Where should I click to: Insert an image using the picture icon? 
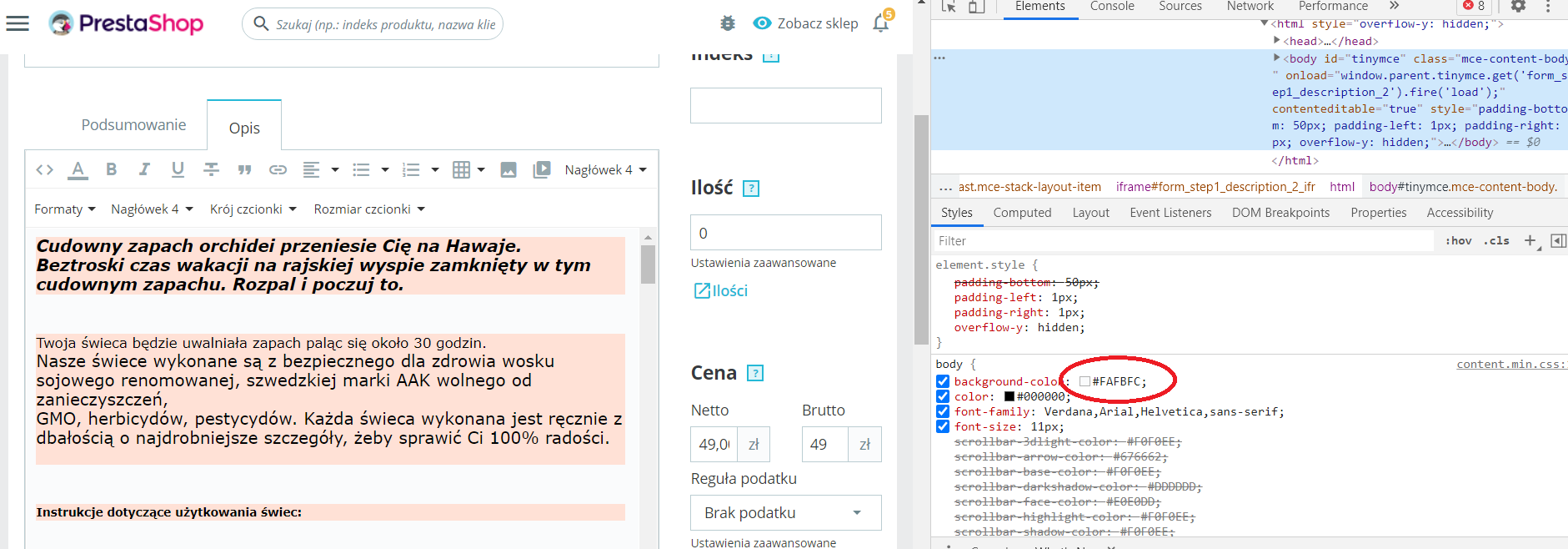point(508,170)
